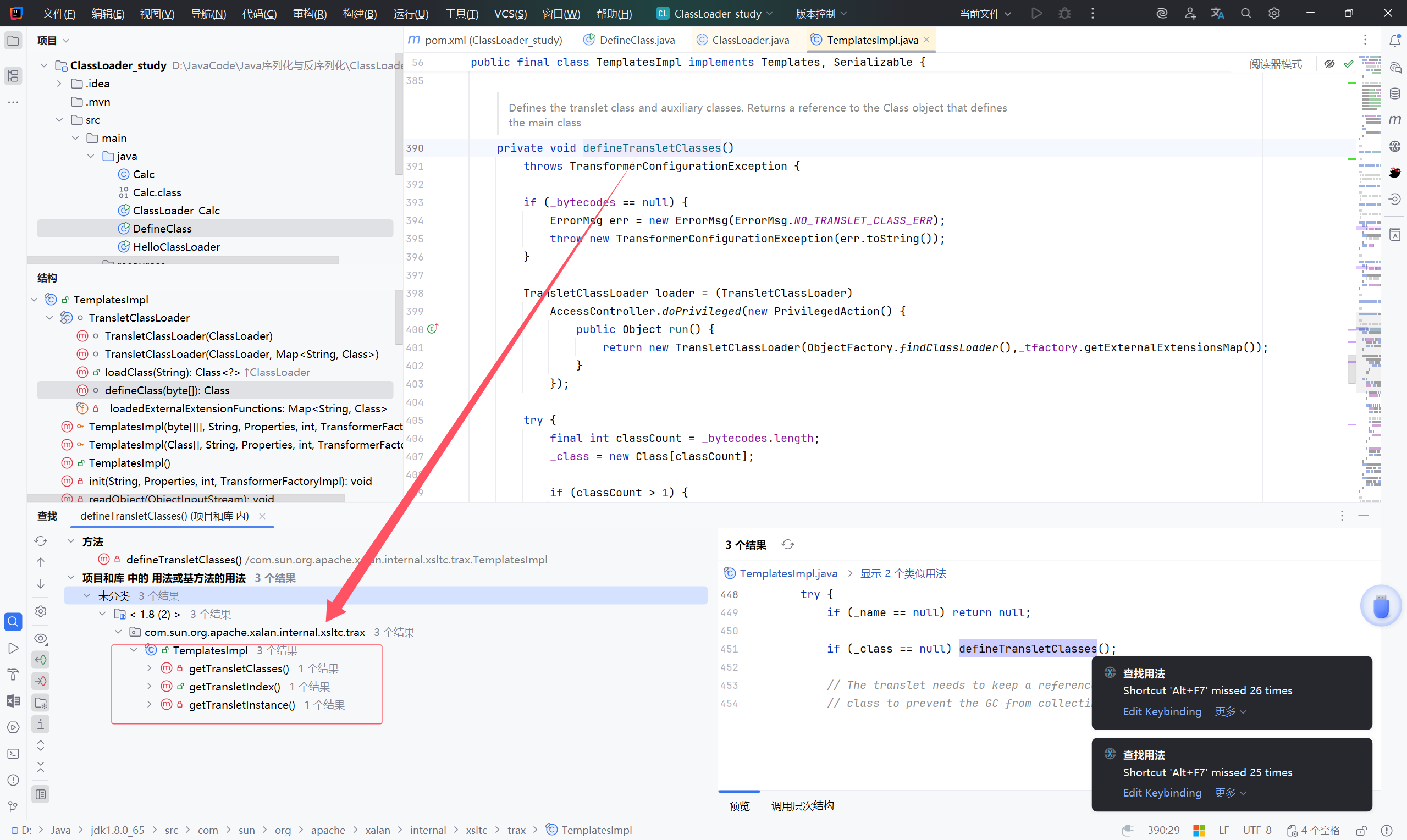This screenshot has width=1407, height=840.
Task: Click the Run button in the toolbar
Action: (x=1036, y=13)
